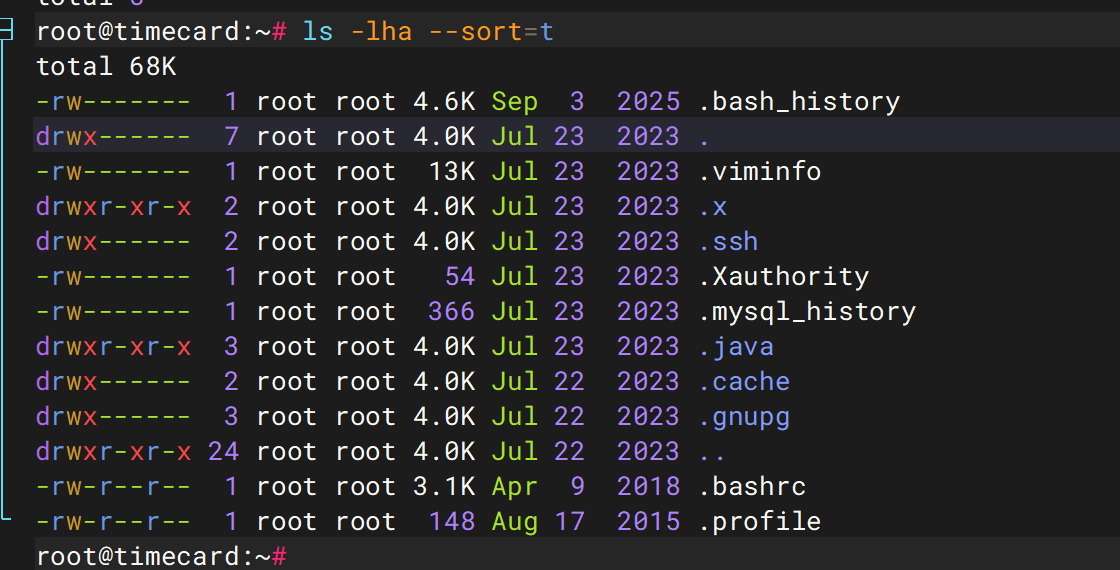
Task: Click the empty prompt on the last line
Action: (161, 556)
